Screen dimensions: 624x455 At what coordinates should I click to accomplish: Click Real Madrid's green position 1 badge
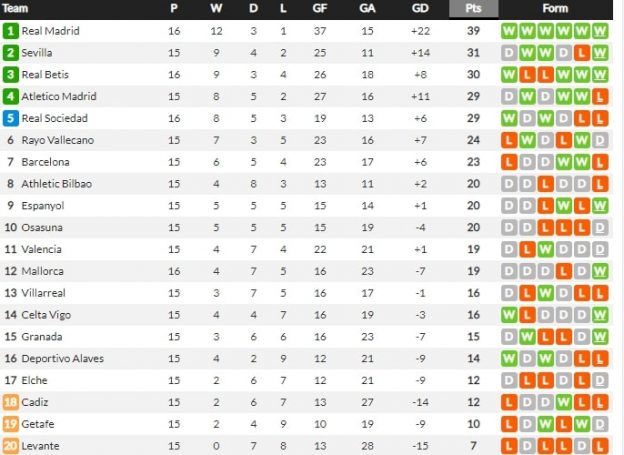(x=10, y=31)
